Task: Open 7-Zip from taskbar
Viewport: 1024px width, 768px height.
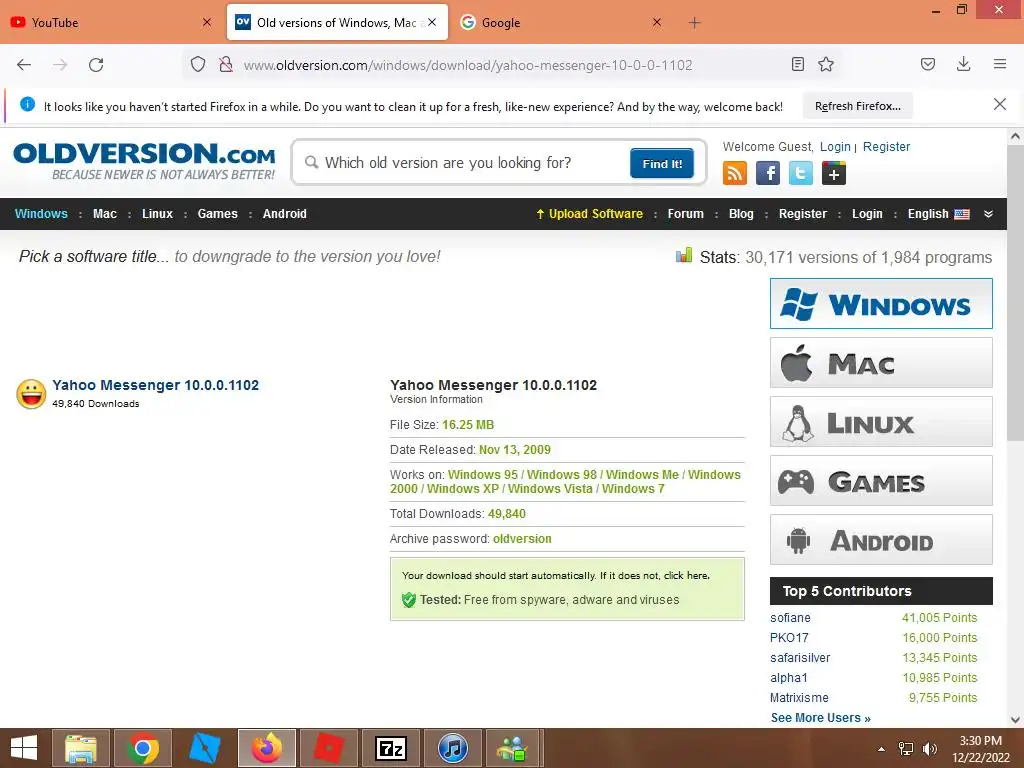Action: 391,748
